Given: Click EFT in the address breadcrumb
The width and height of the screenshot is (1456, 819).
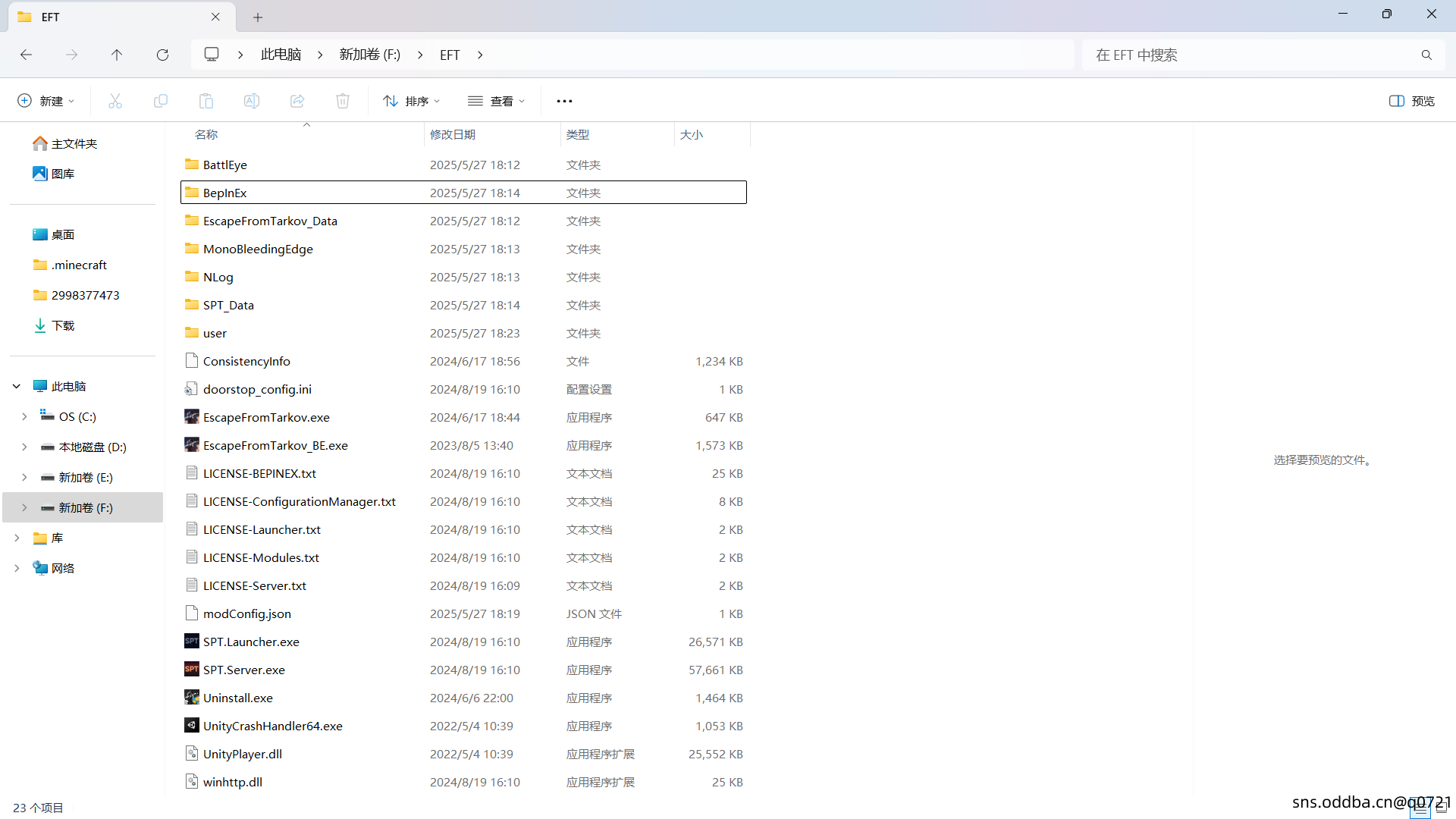Looking at the screenshot, I should [x=450, y=55].
